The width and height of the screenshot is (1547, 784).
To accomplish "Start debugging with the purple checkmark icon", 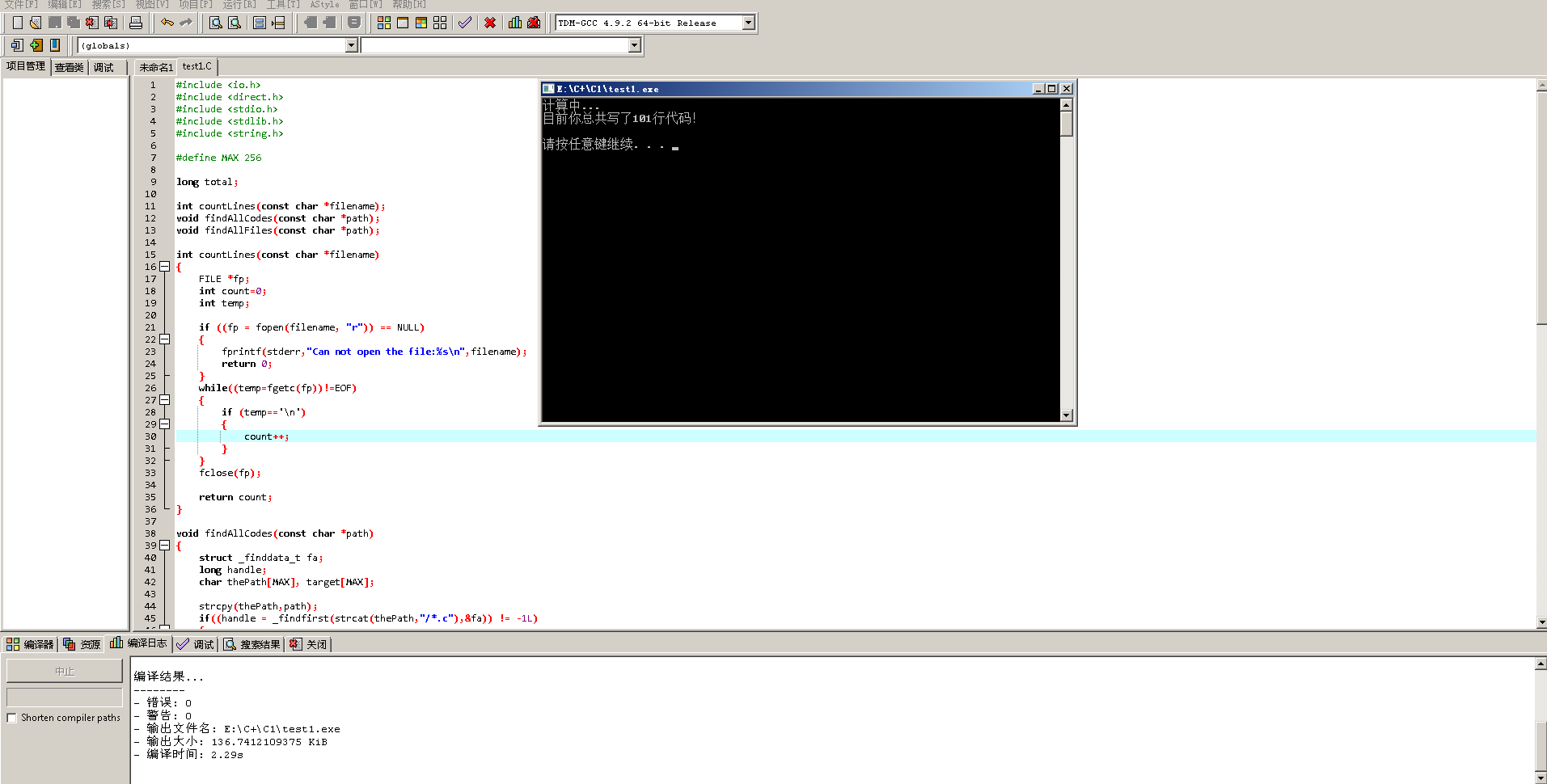I will tap(465, 23).
